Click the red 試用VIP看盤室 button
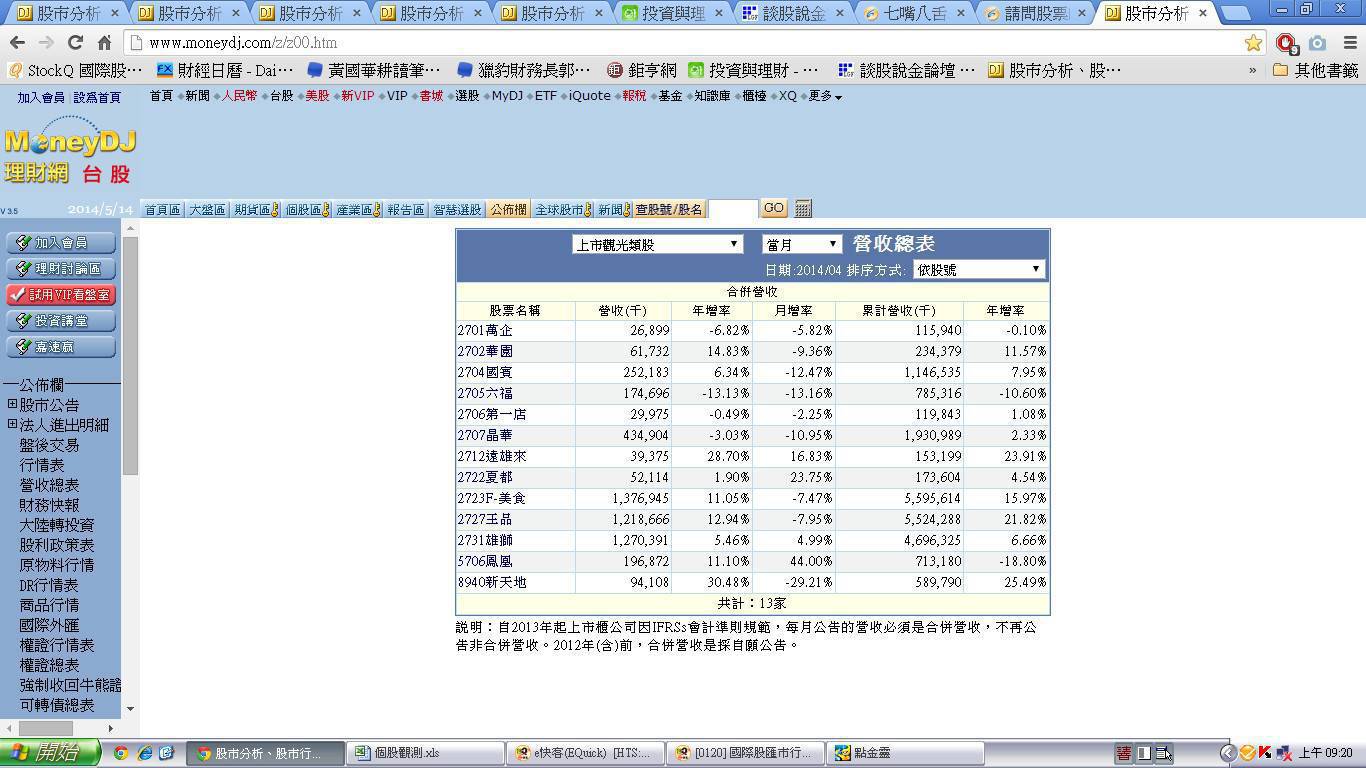The image size is (1366, 768). click(x=61, y=295)
